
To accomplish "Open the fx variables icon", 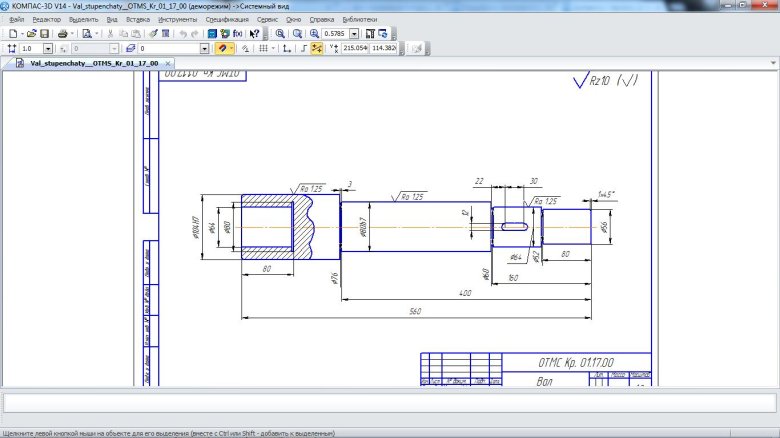I will pos(237,33).
